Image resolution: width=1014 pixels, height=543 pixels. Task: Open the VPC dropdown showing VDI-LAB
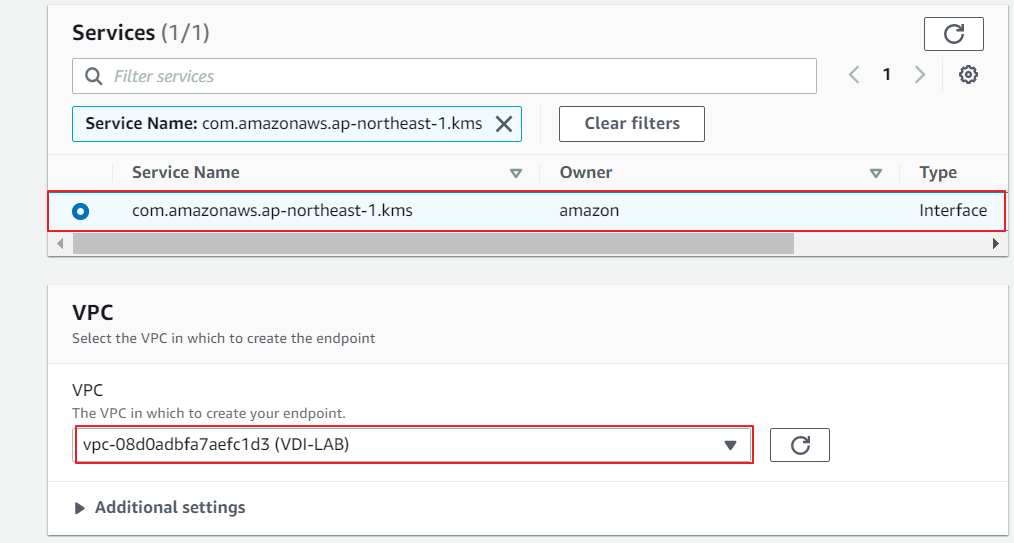[413, 445]
